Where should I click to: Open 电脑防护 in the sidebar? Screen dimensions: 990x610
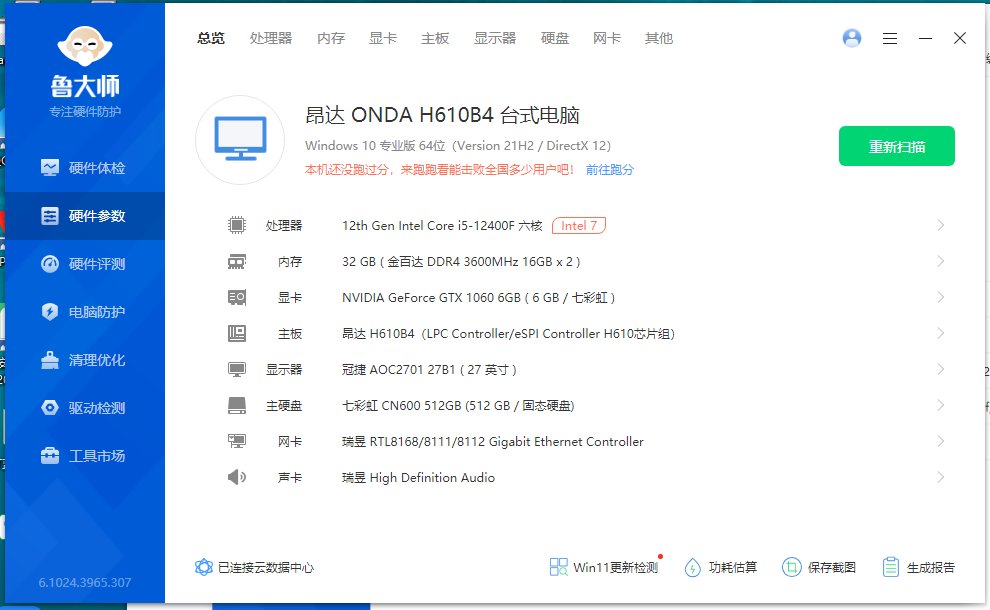tap(85, 312)
